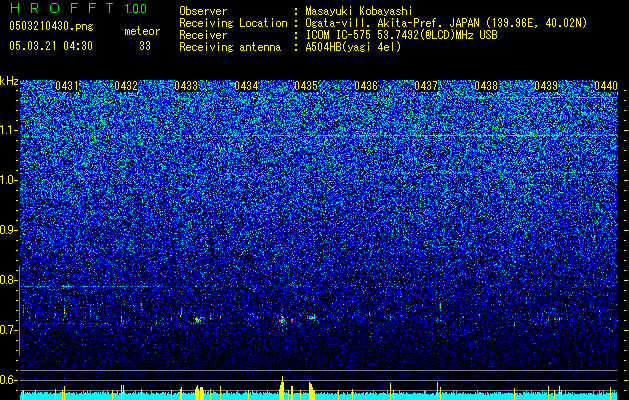Click the Receiving antenna label

(x=230, y=47)
